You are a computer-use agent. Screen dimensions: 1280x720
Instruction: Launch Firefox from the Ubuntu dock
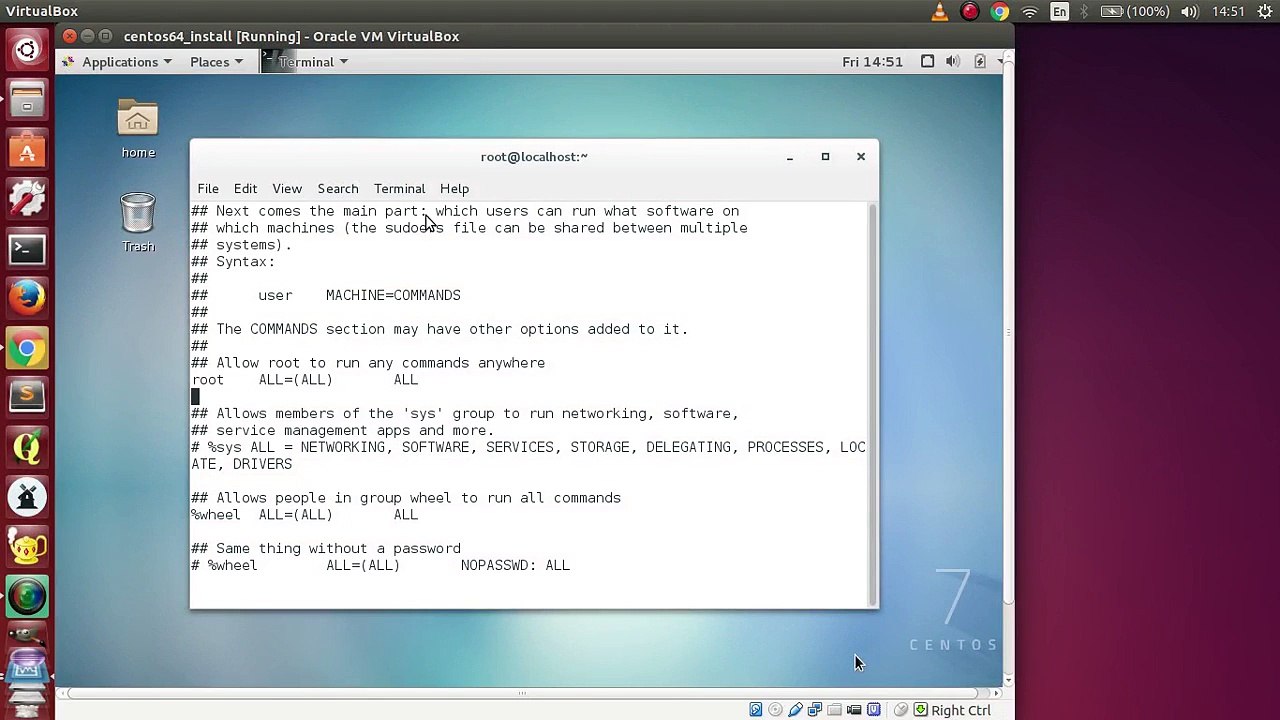(x=27, y=299)
